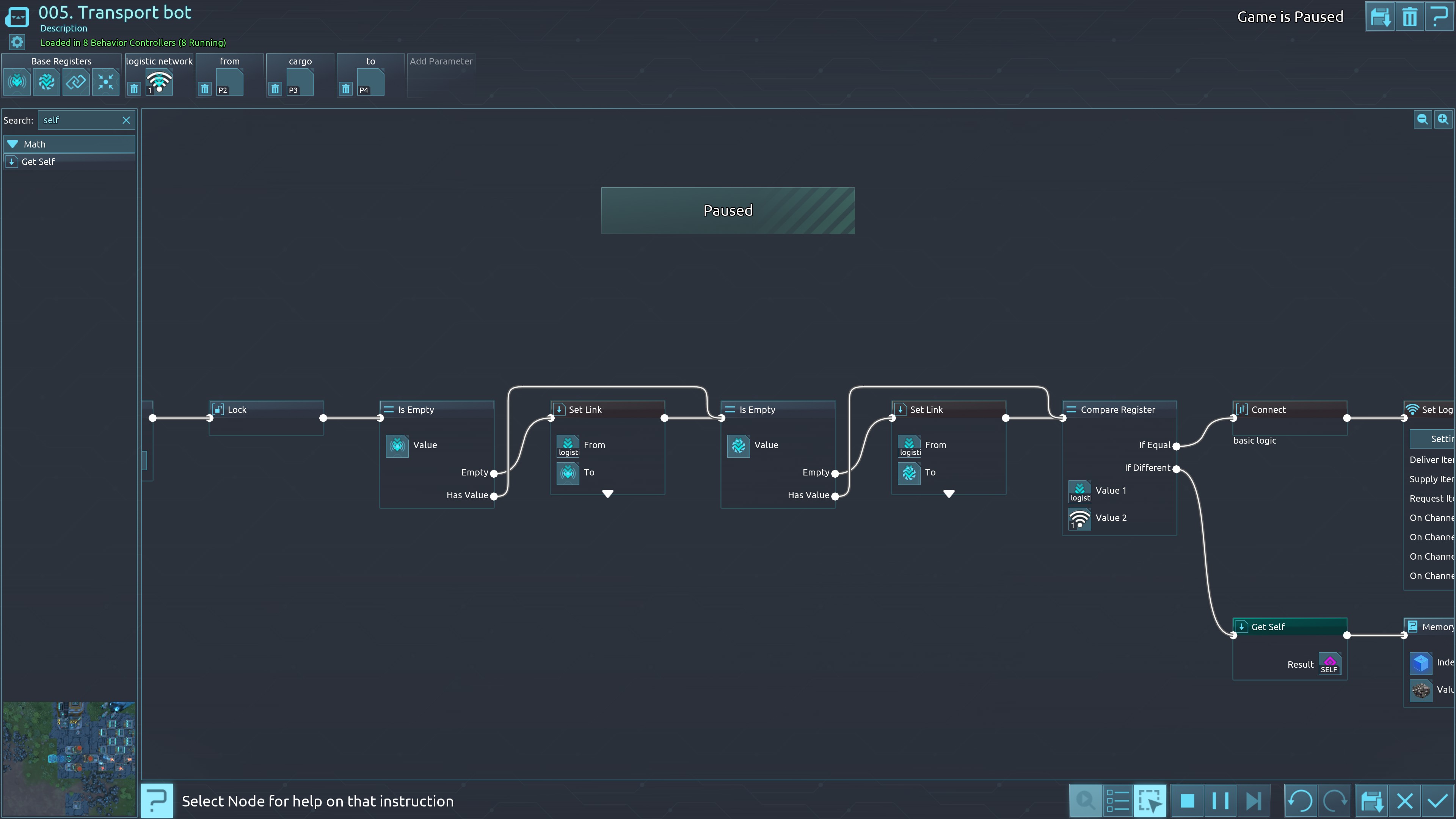Click the stop program square button

click(x=1188, y=801)
